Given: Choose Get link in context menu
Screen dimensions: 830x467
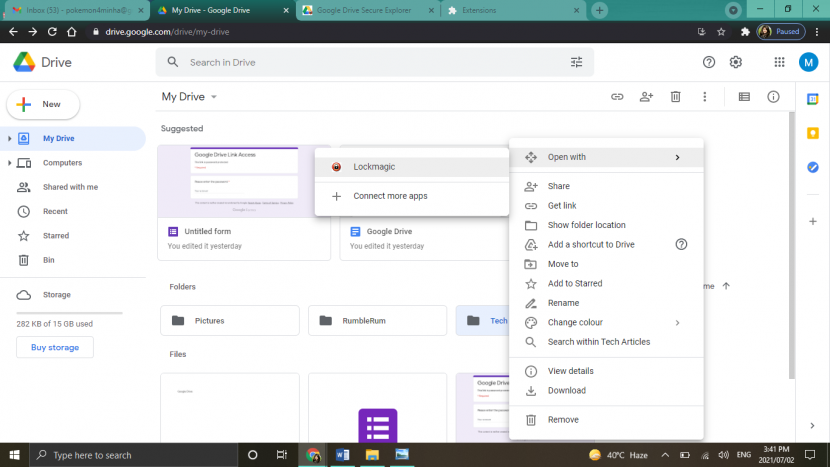Looking at the screenshot, I should coord(606,205).
